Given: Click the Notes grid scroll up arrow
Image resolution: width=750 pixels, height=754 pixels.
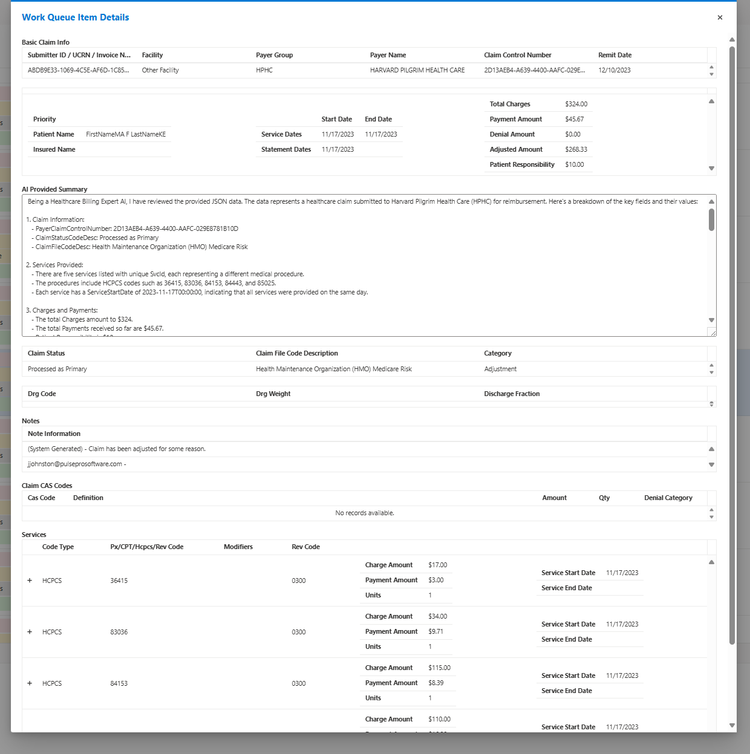Looking at the screenshot, I should (x=712, y=449).
